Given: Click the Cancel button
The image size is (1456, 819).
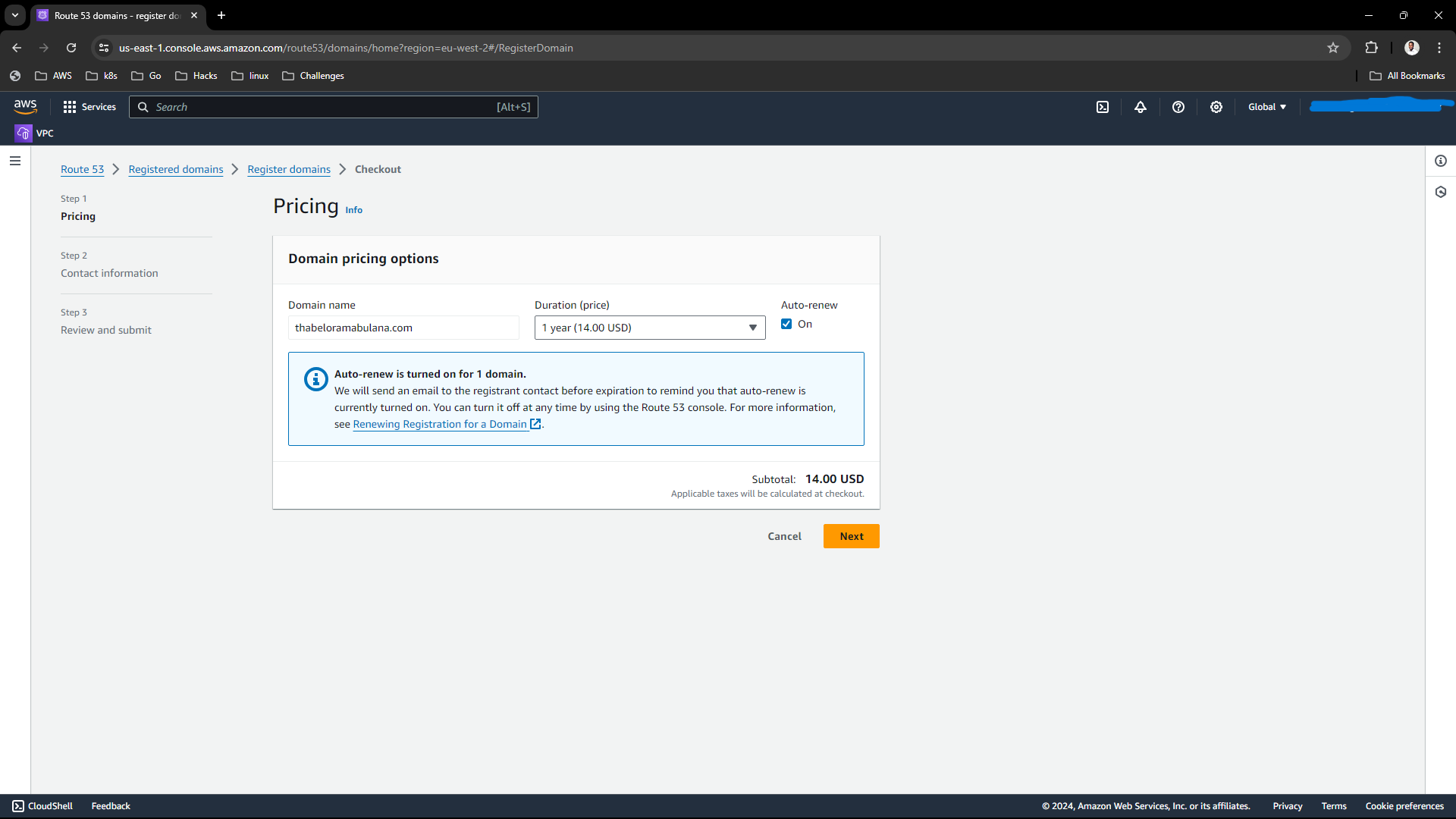Looking at the screenshot, I should [784, 536].
